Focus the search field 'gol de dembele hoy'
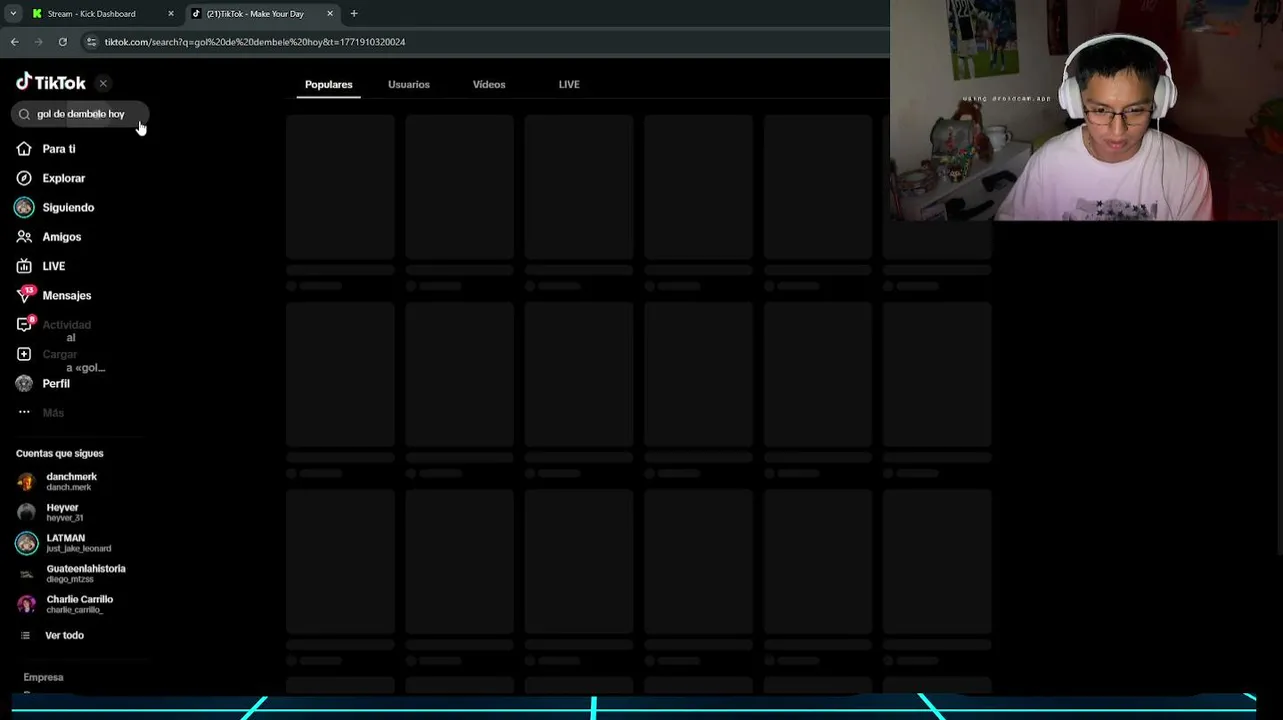Image resolution: width=1283 pixels, height=720 pixels. pyautogui.click(x=80, y=114)
